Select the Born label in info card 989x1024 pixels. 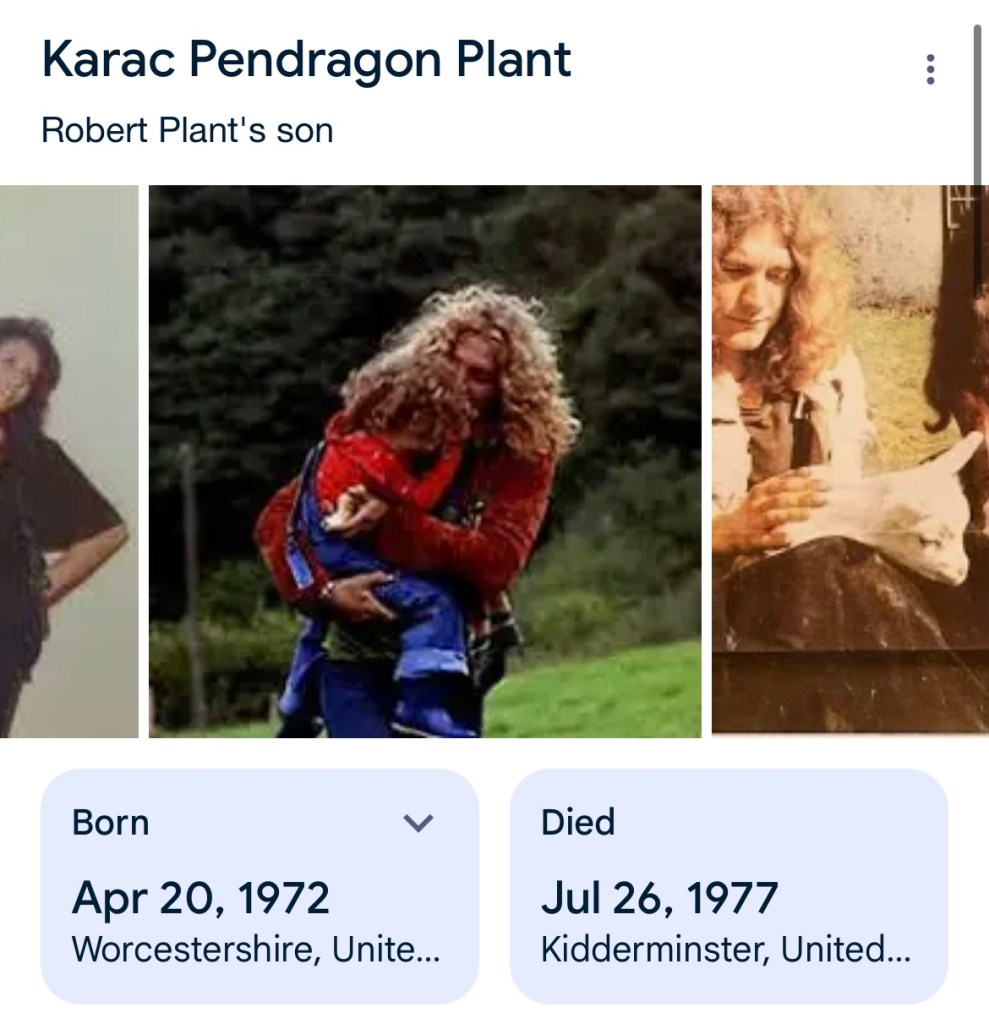[x=110, y=823]
